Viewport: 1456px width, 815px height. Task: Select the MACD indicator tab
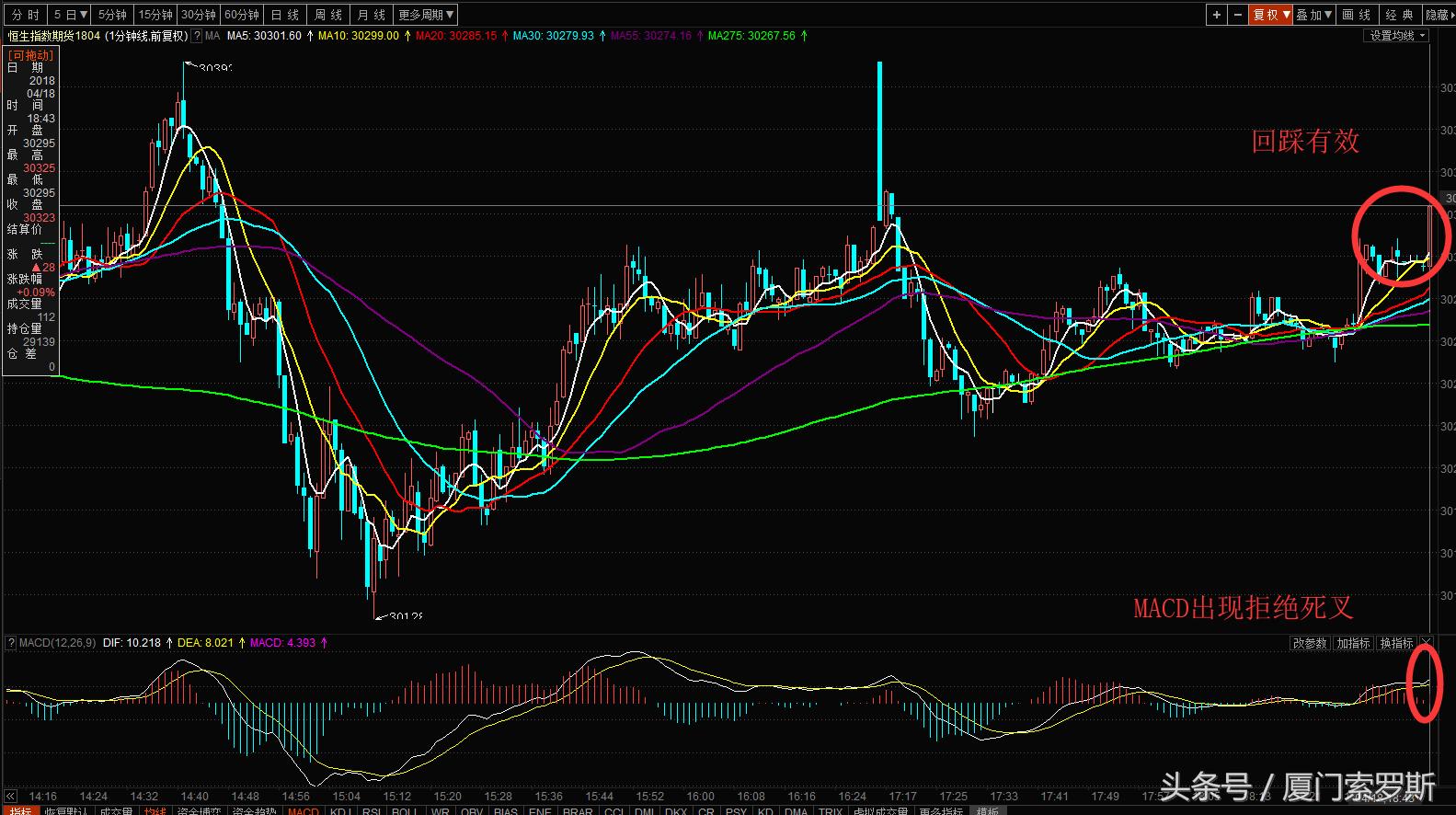(x=303, y=811)
